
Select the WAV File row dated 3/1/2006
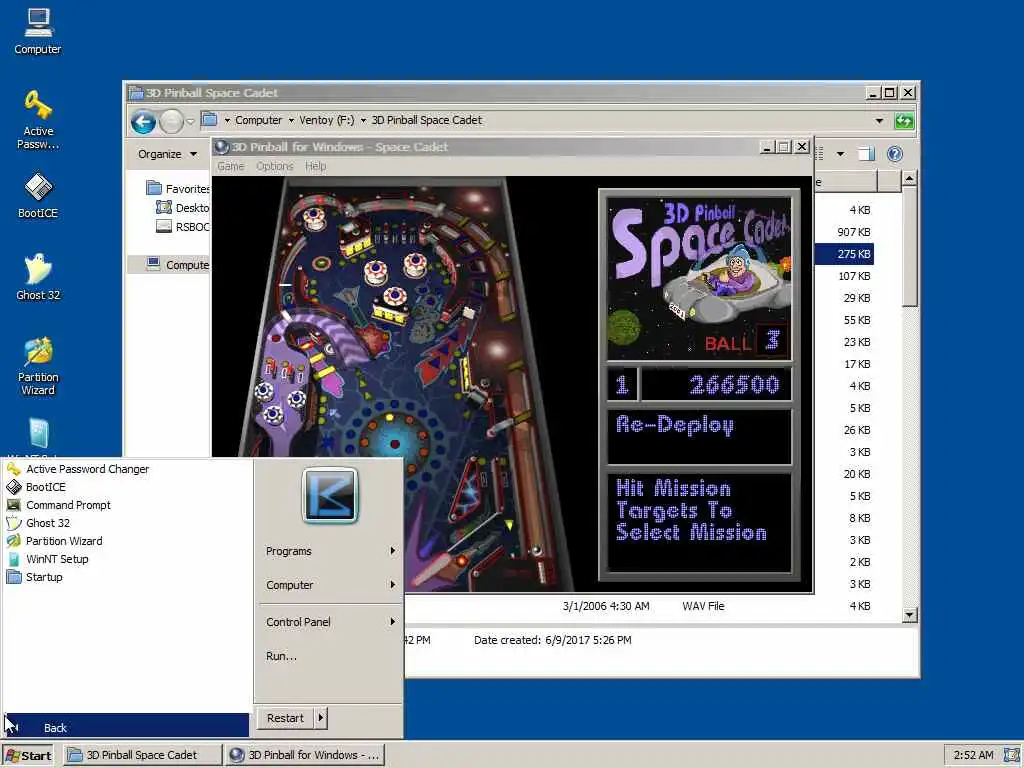pos(640,606)
